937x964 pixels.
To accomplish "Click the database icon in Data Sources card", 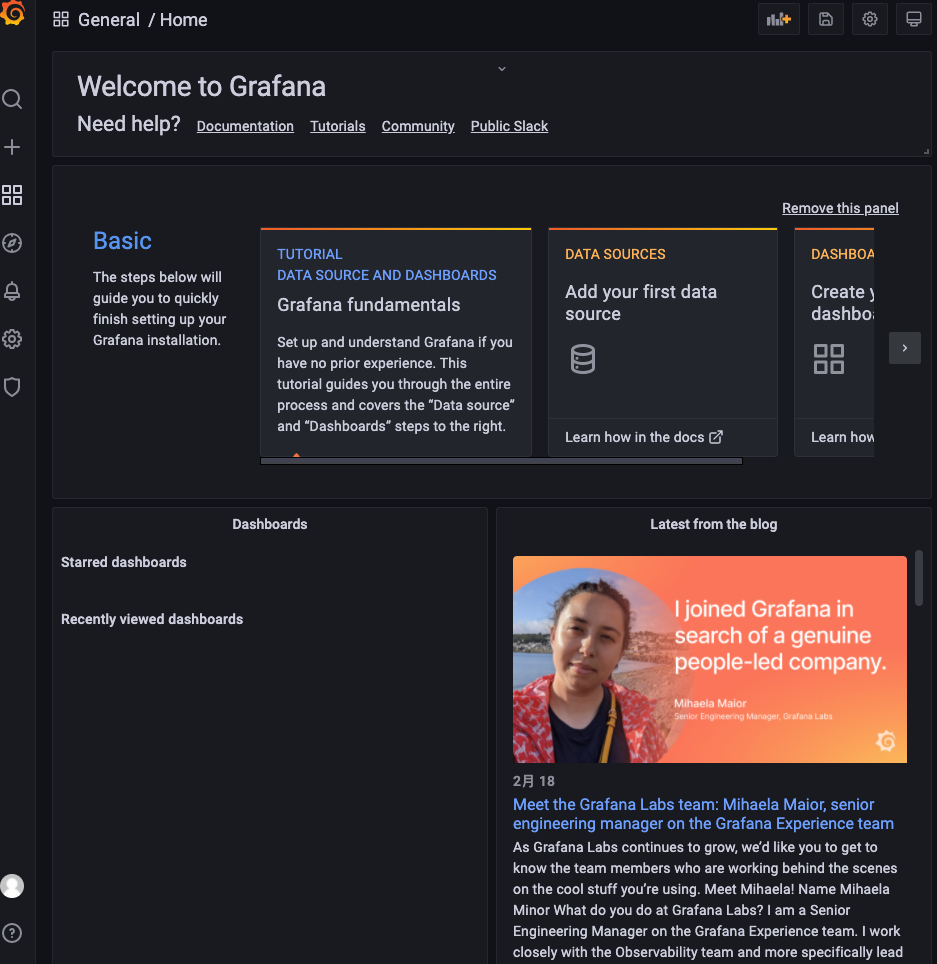I will [x=582, y=359].
